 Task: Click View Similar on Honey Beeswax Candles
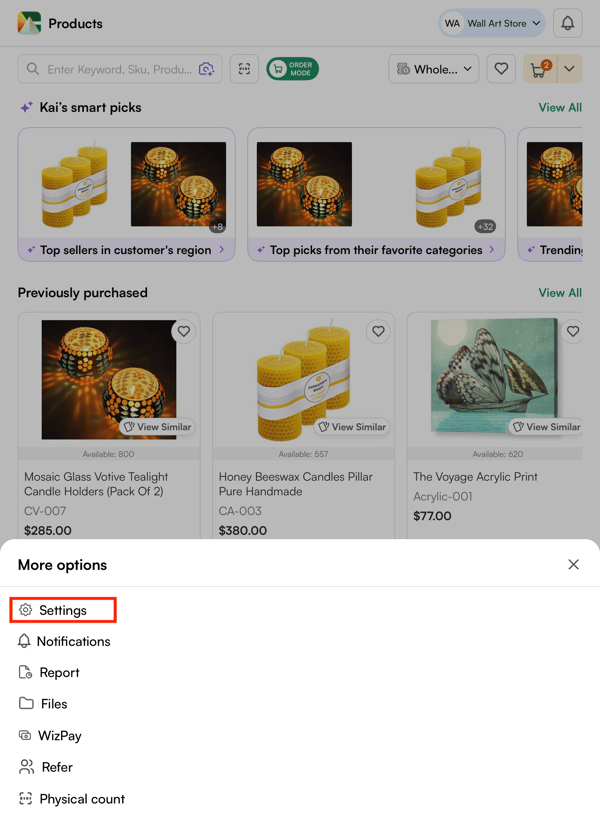[351, 427]
